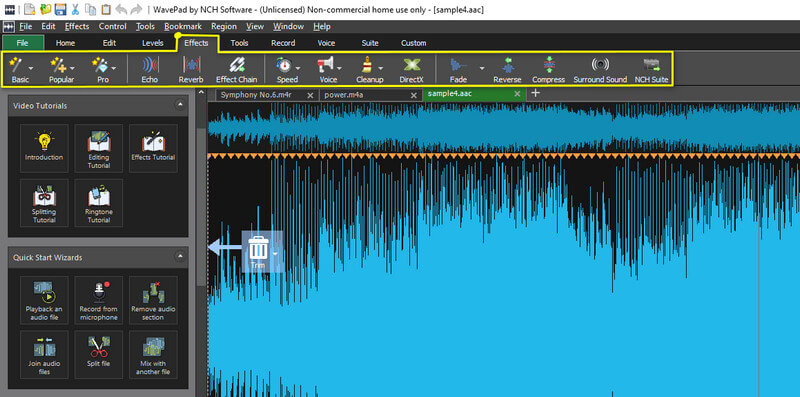The width and height of the screenshot is (800, 397).
Task: Apply the Reverb effect
Action: click(191, 70)
